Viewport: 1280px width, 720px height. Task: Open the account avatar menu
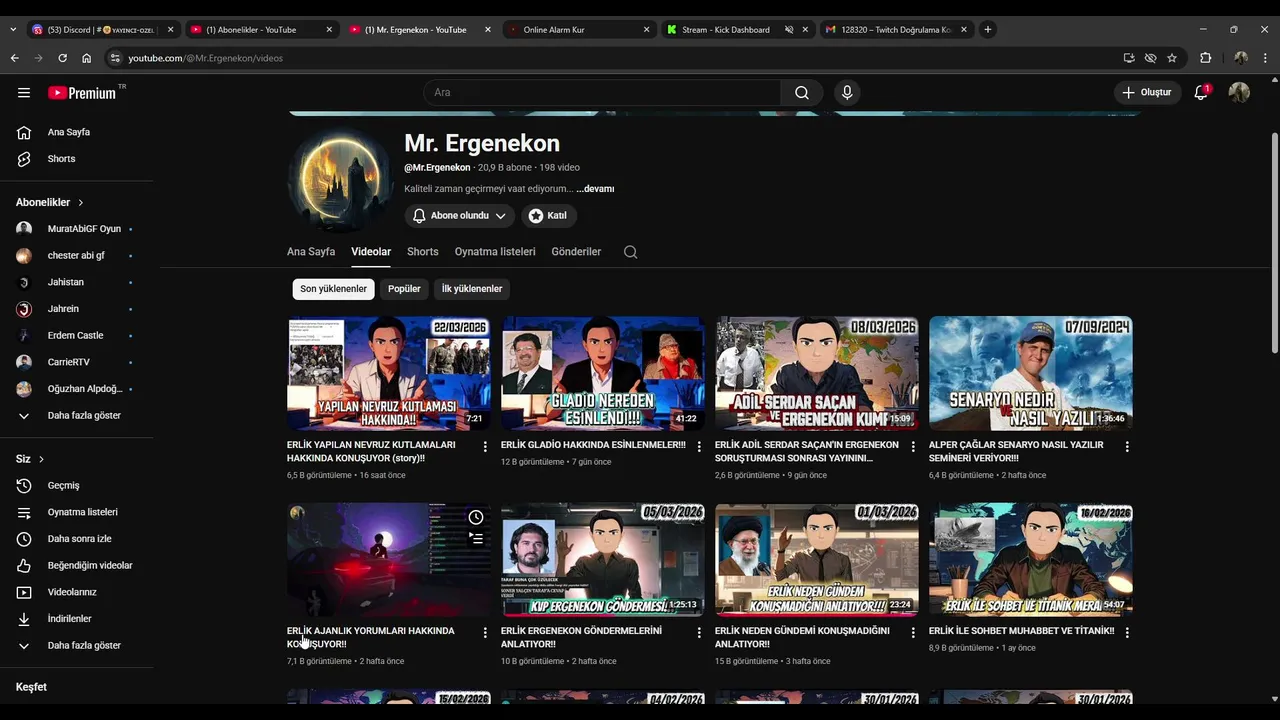(x=1239, y=92)
